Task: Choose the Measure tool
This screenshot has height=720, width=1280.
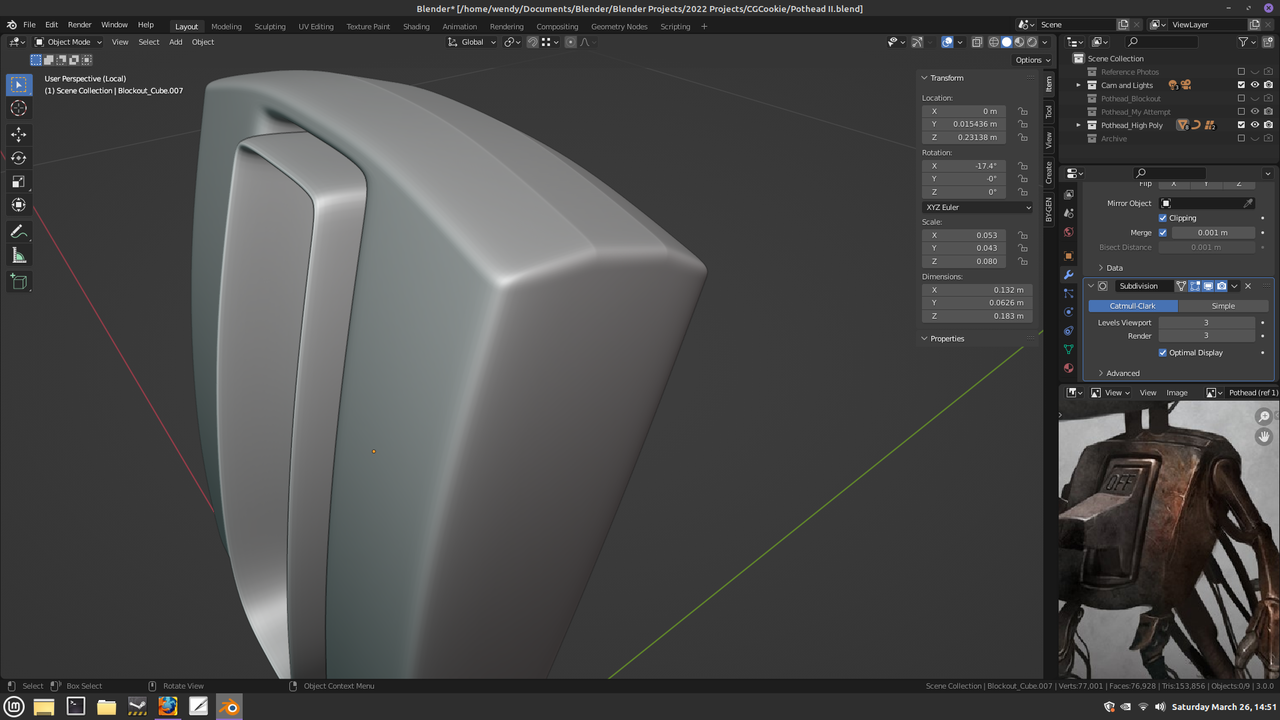Action: coord(19,256)
